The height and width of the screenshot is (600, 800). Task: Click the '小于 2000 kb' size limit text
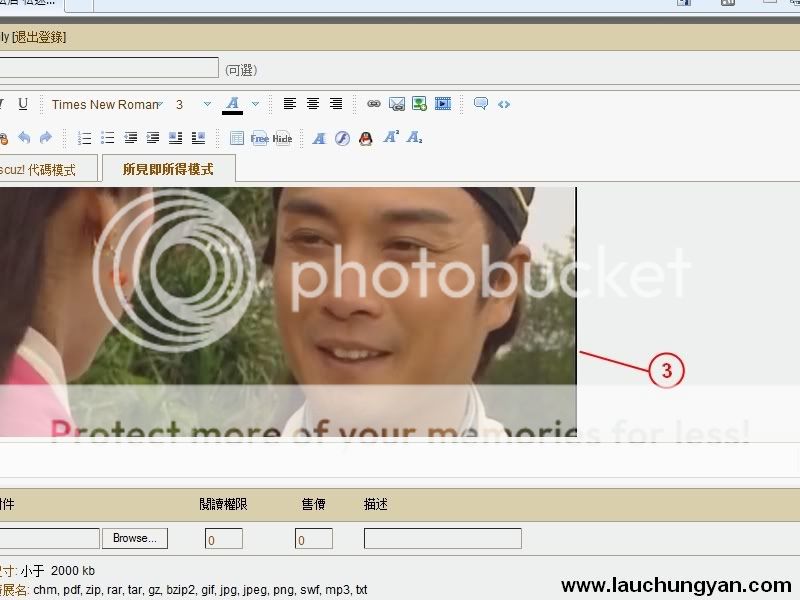58,570
